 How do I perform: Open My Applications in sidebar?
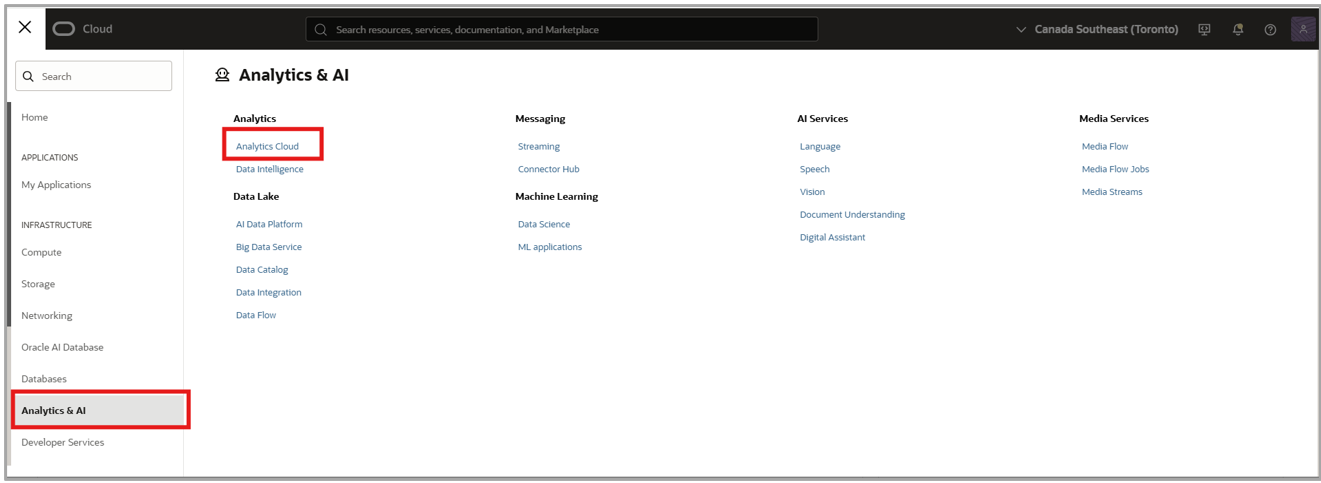coord(56,185)
